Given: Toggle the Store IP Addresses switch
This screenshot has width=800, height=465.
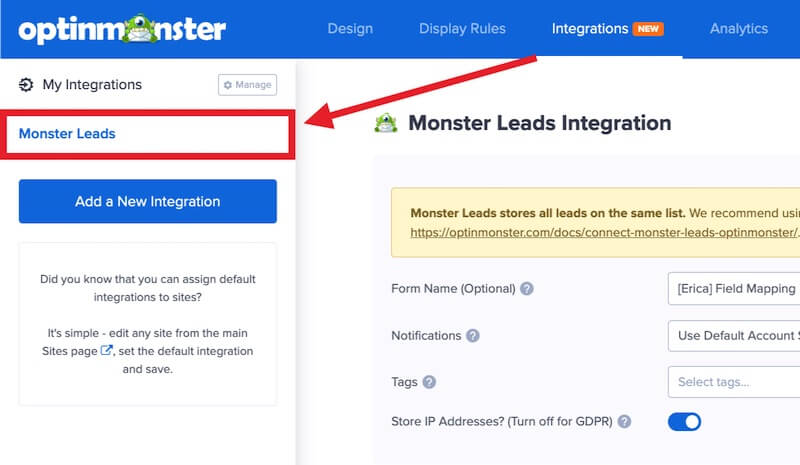Looking at the screenshot, I should [684, 422].
